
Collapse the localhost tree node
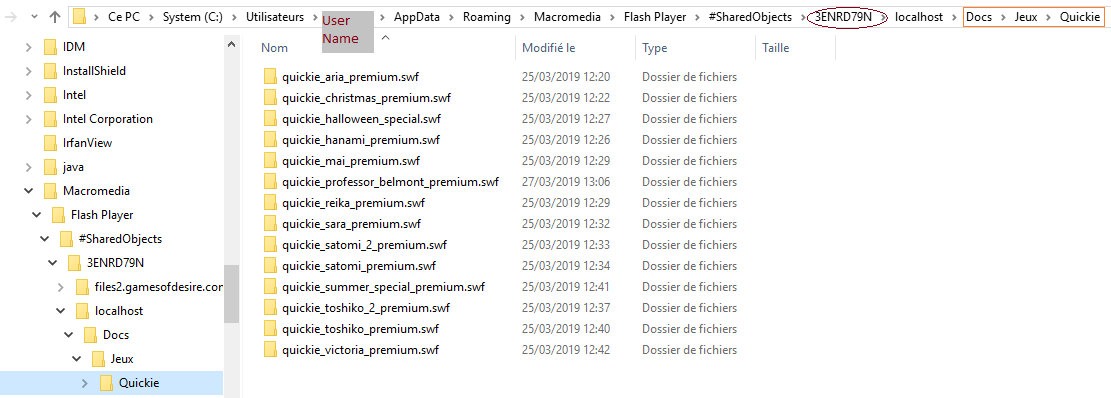pos(61,311)
